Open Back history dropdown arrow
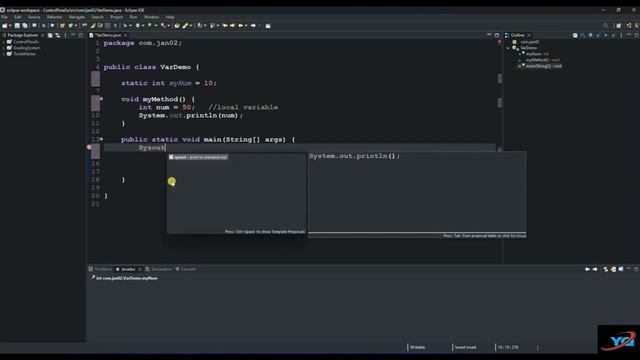Screen dimensions: 640x360 (246, 26)
